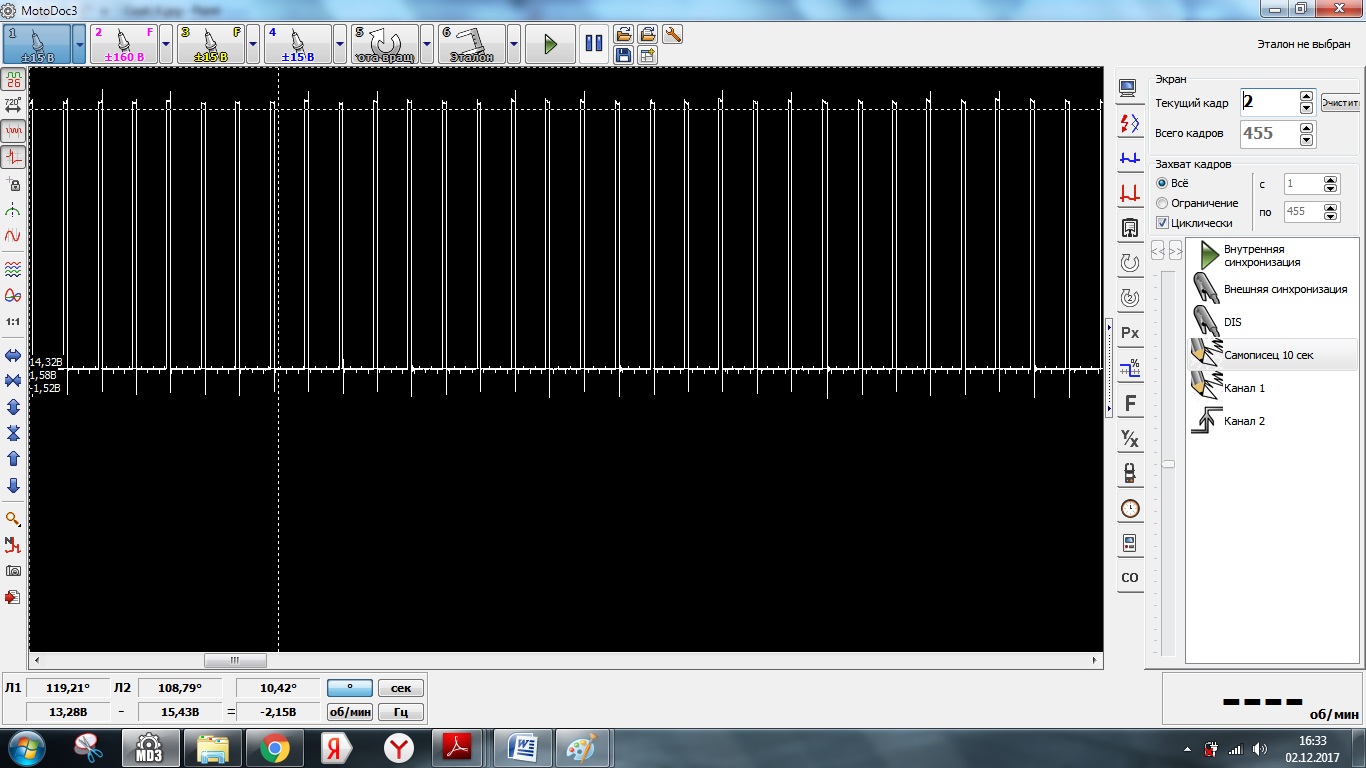The width and height of the screenshot is (1366, 768).
Task: Click the Y/x icon in right toolbar
Action: 1130,438
